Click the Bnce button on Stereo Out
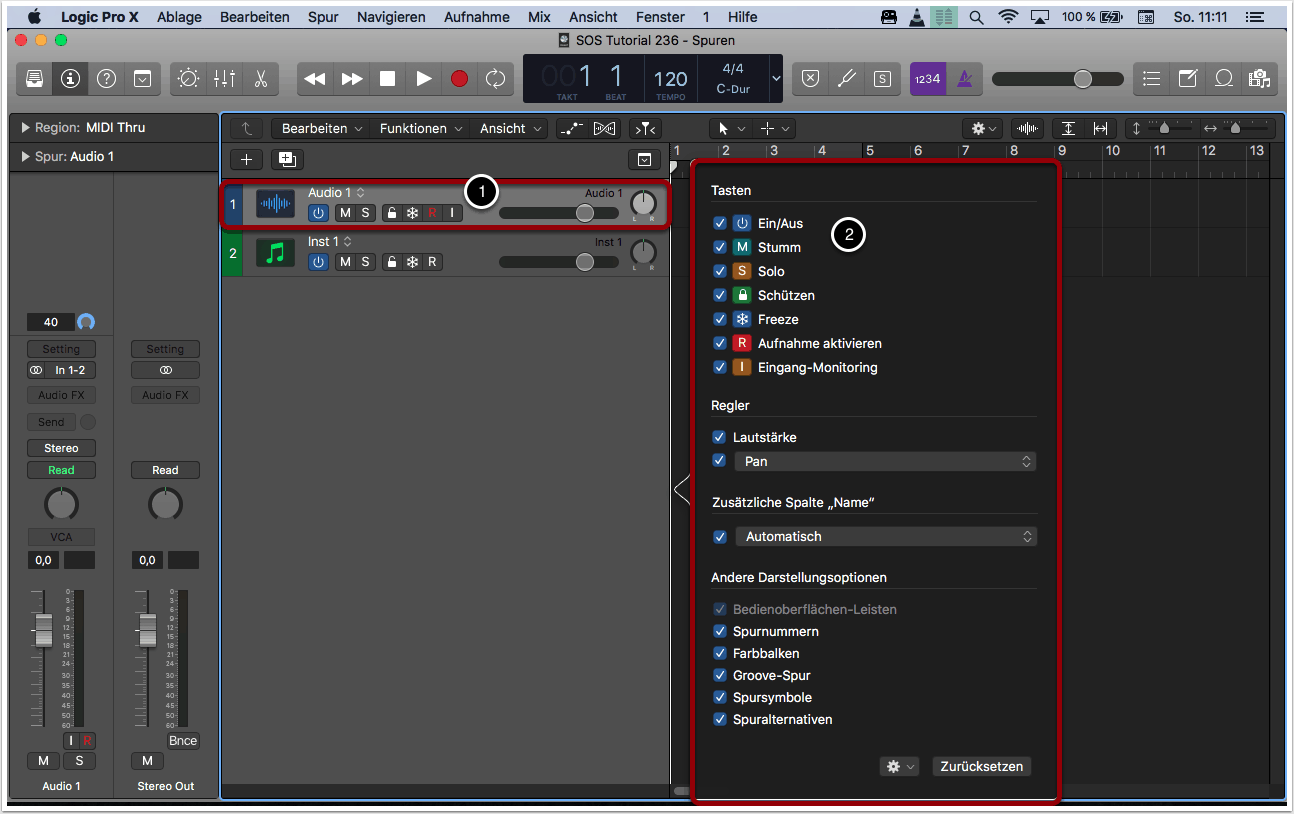This screenshot has width=1294, height=814. (x=183, y=741)
